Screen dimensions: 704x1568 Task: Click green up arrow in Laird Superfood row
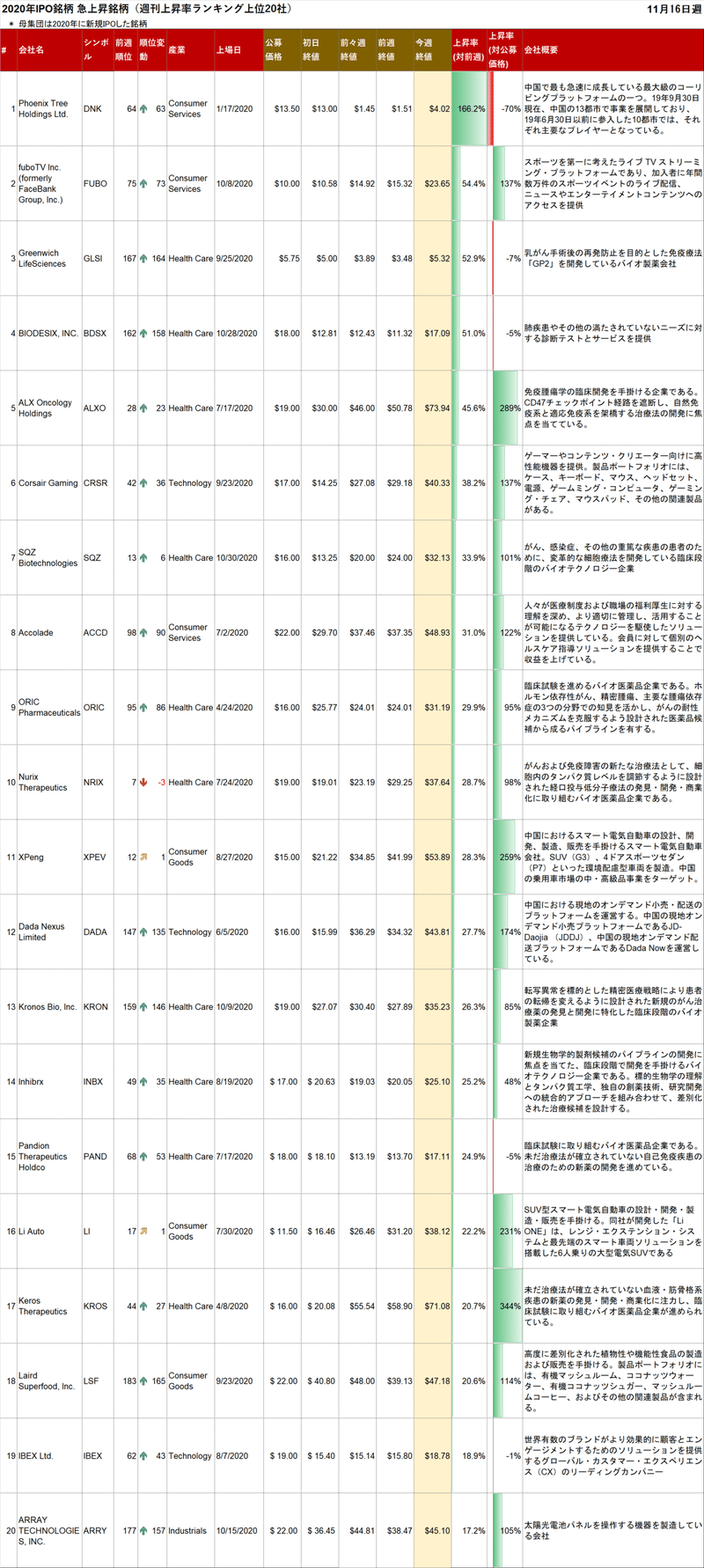click(x=143, y=1381)
